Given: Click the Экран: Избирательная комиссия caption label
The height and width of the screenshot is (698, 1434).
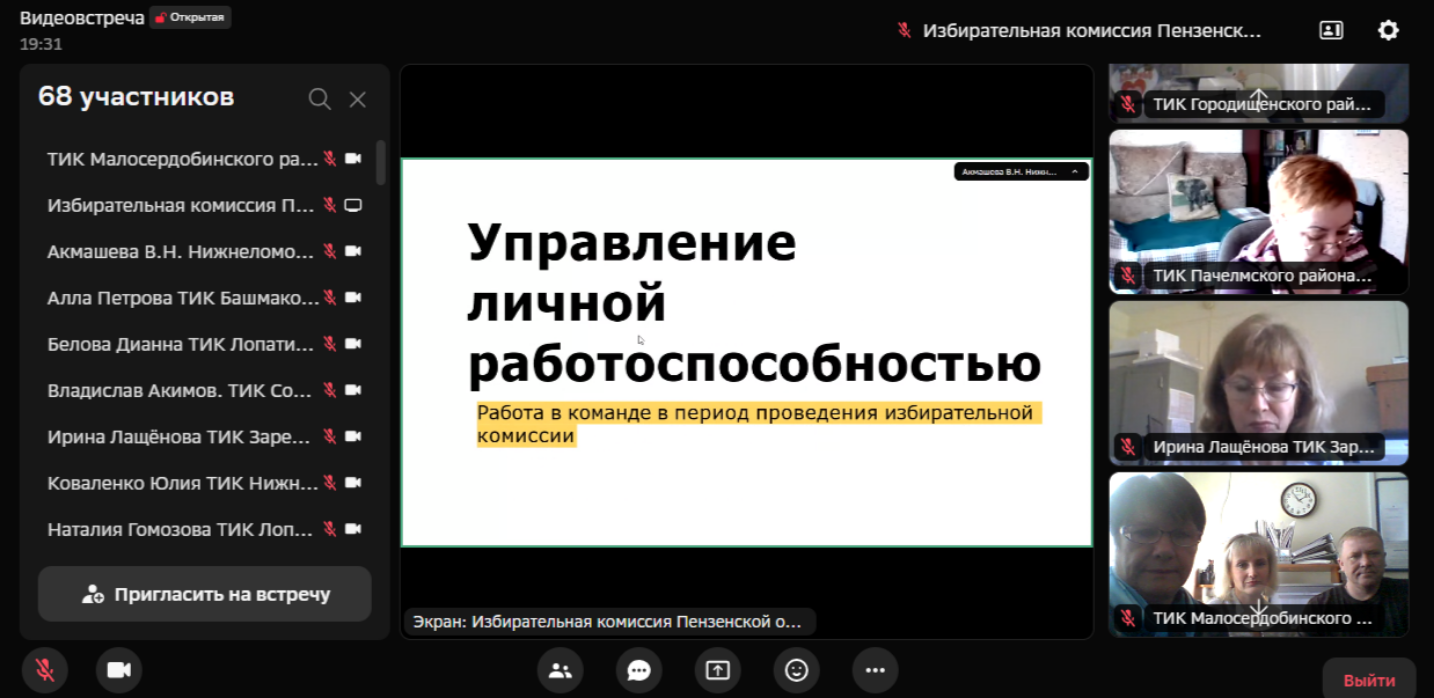Looking at the screenshot, I should (609, 621).
